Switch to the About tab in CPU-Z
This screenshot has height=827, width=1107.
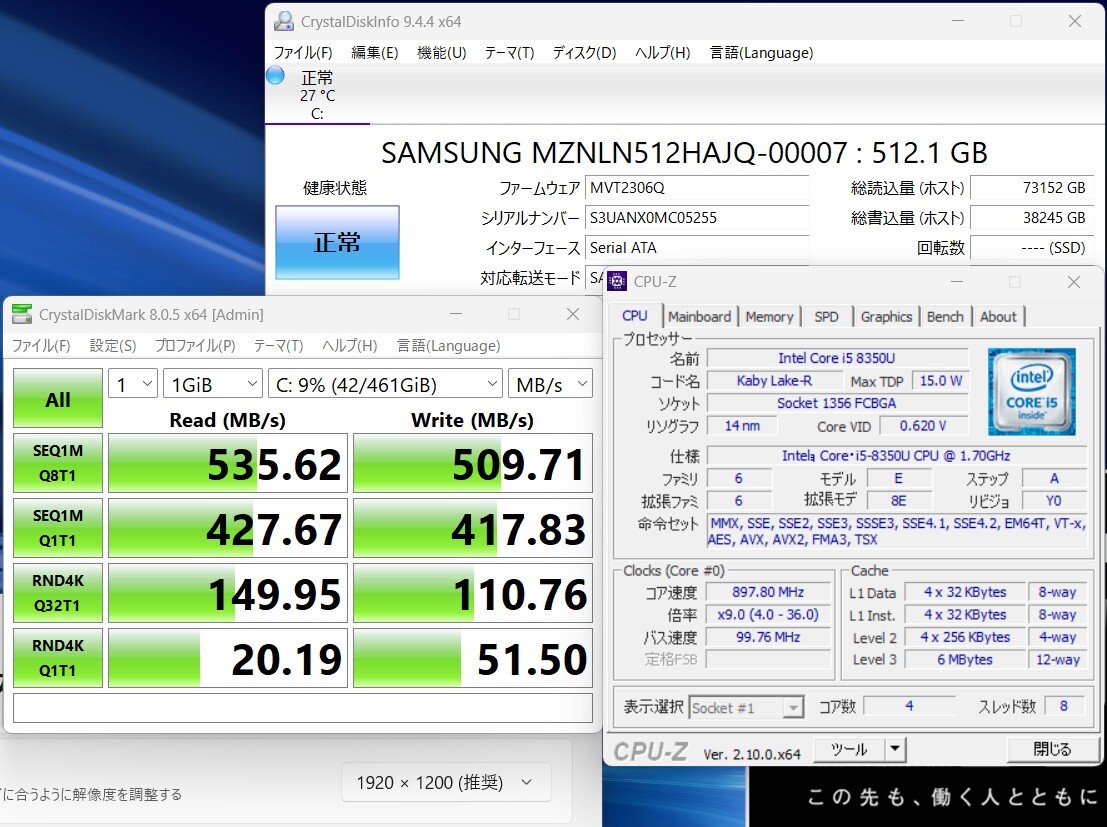click(x=998, y=317)
